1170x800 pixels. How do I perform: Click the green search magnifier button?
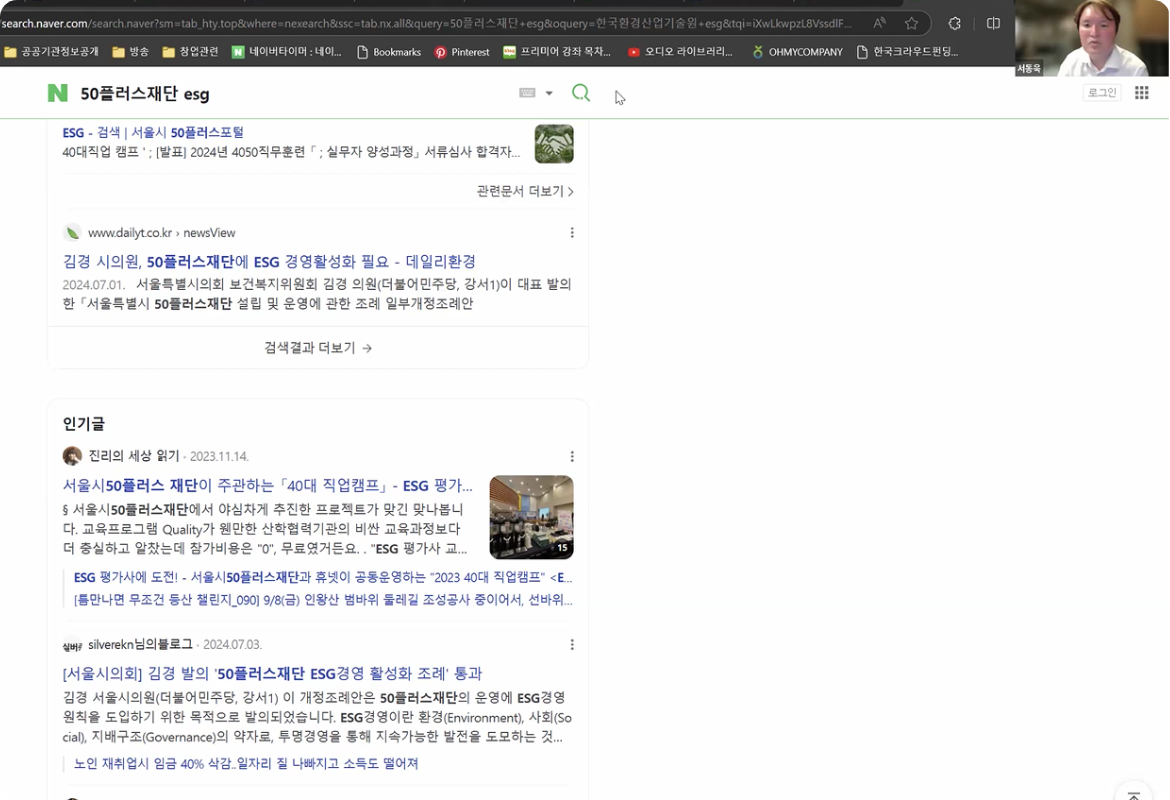point(581,93)
